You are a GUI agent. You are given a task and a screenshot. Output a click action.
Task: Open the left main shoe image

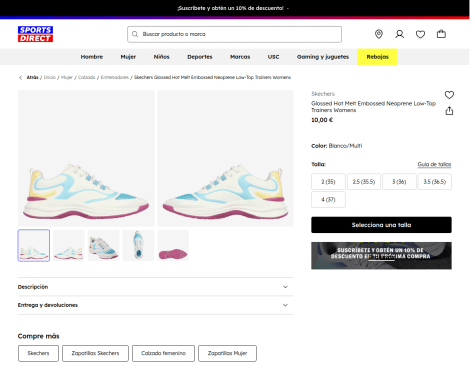pos(86,158)
